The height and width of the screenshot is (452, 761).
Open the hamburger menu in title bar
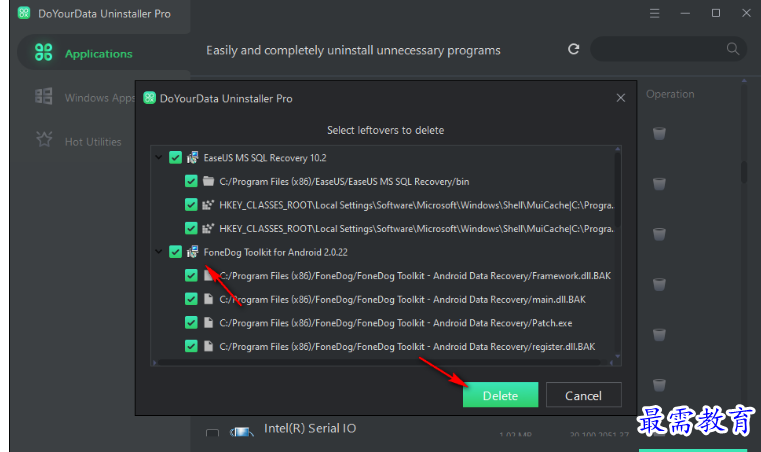pos(655,14)
